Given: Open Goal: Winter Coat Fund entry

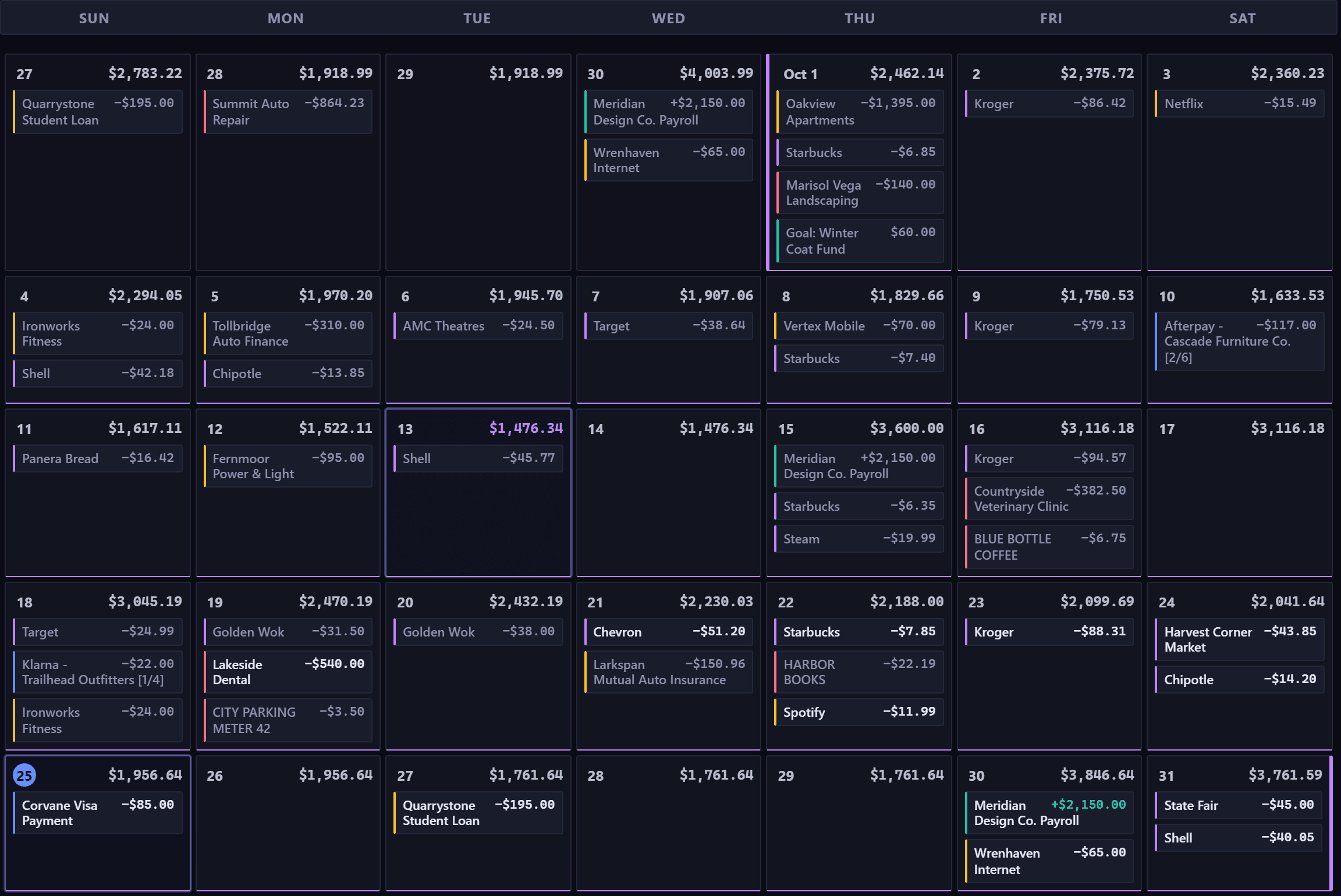Looking at the screenshot, I should [x=860, y=241].
